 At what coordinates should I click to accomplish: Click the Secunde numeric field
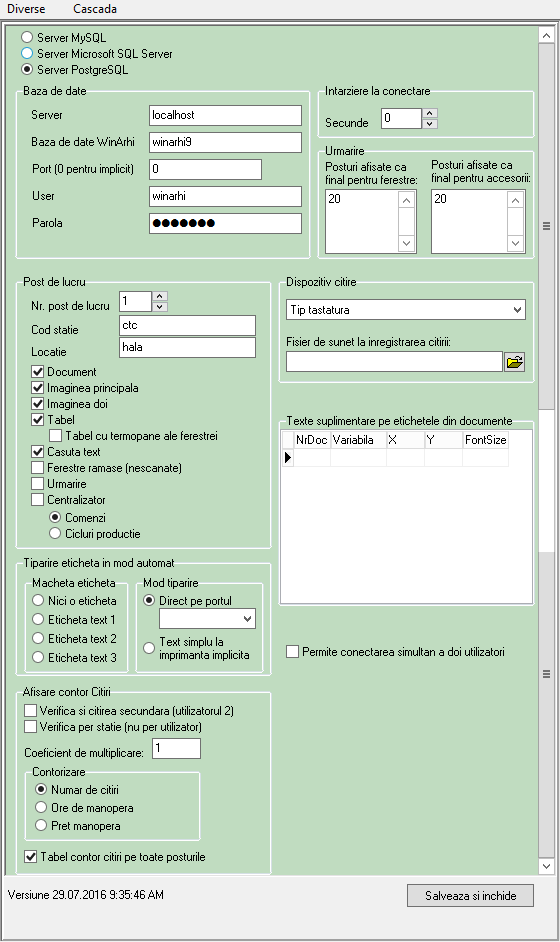point(401,118)
